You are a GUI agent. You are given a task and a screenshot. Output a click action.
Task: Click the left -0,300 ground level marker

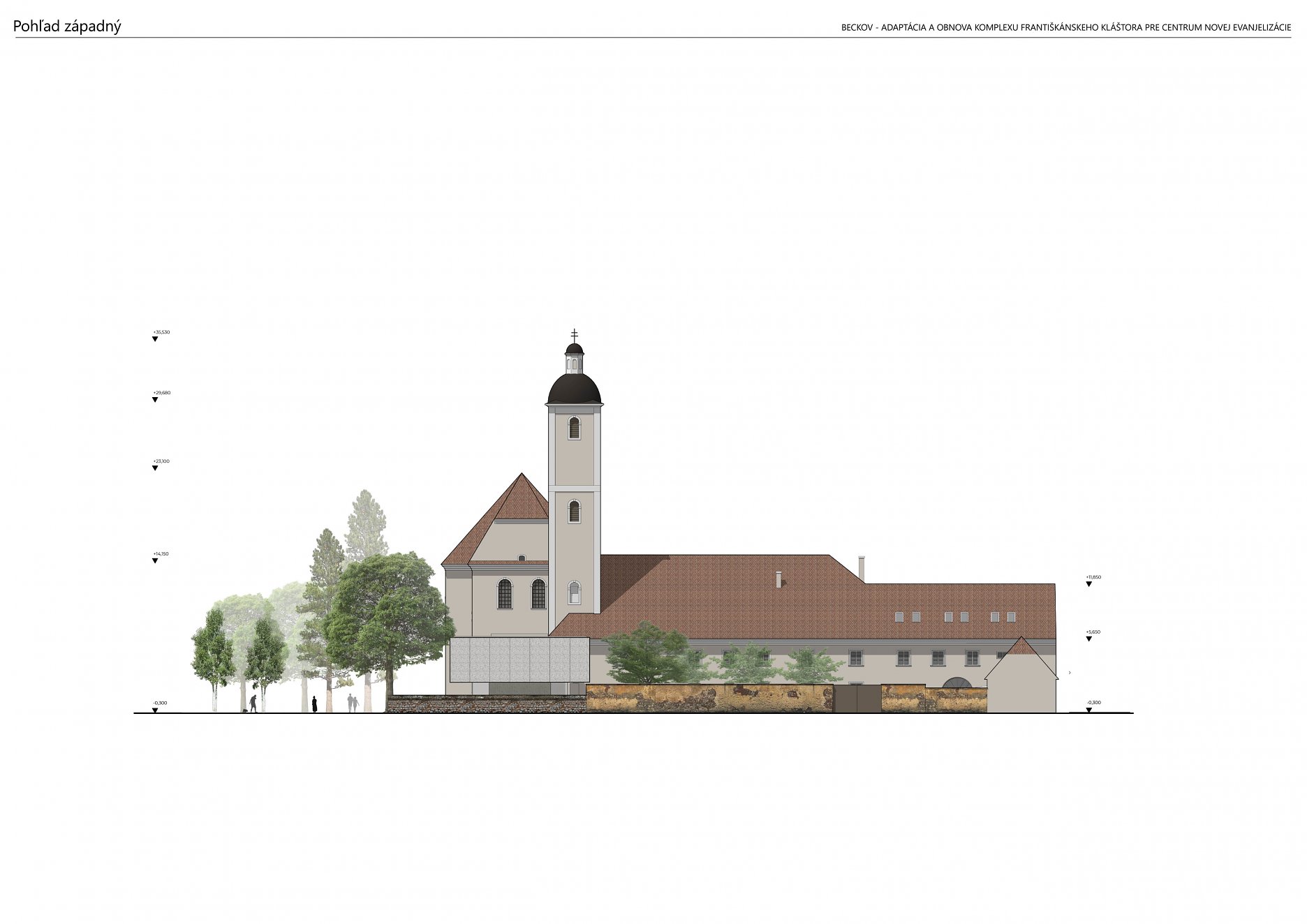(x=155, y=710)
